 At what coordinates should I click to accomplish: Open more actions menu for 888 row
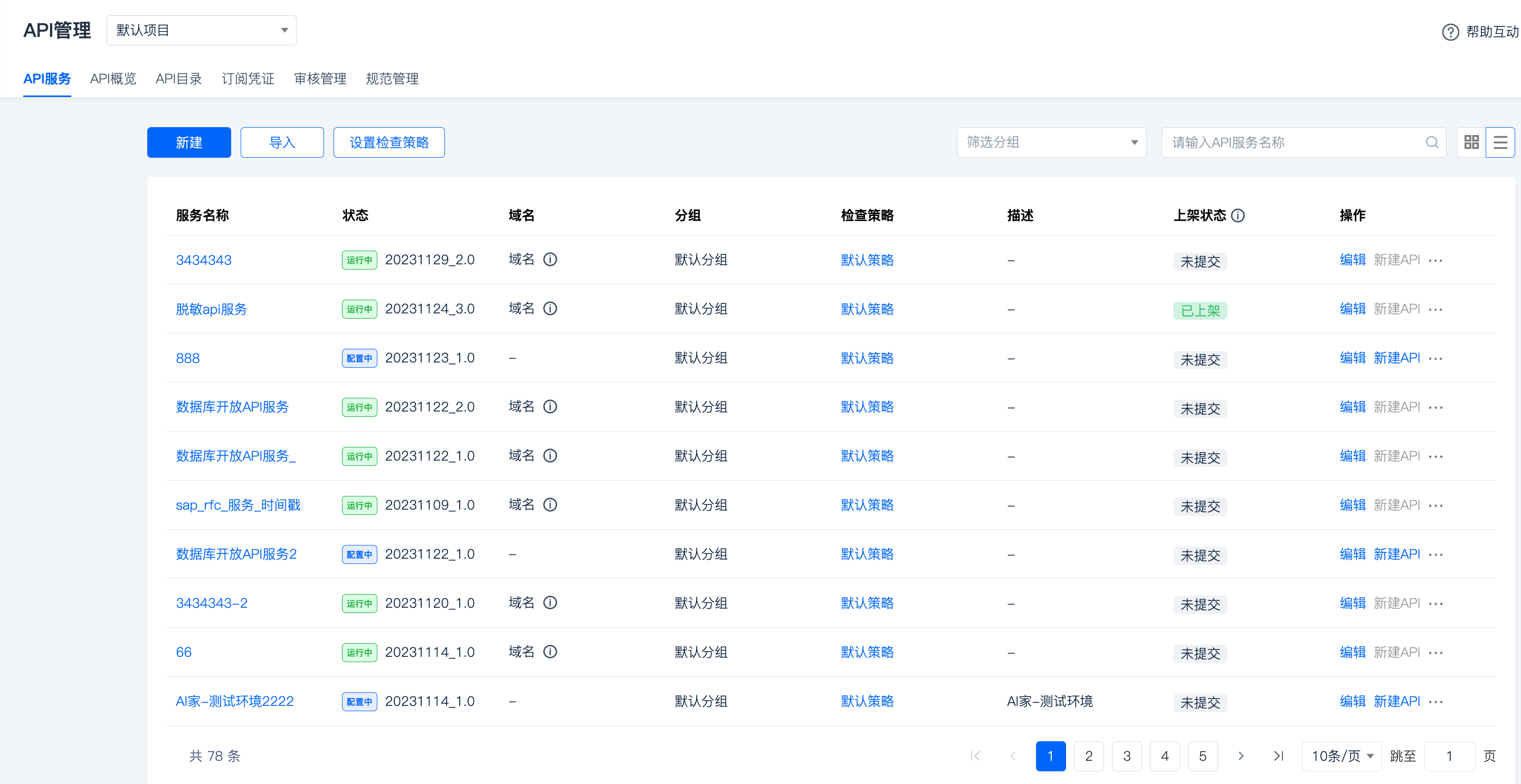1436,358
